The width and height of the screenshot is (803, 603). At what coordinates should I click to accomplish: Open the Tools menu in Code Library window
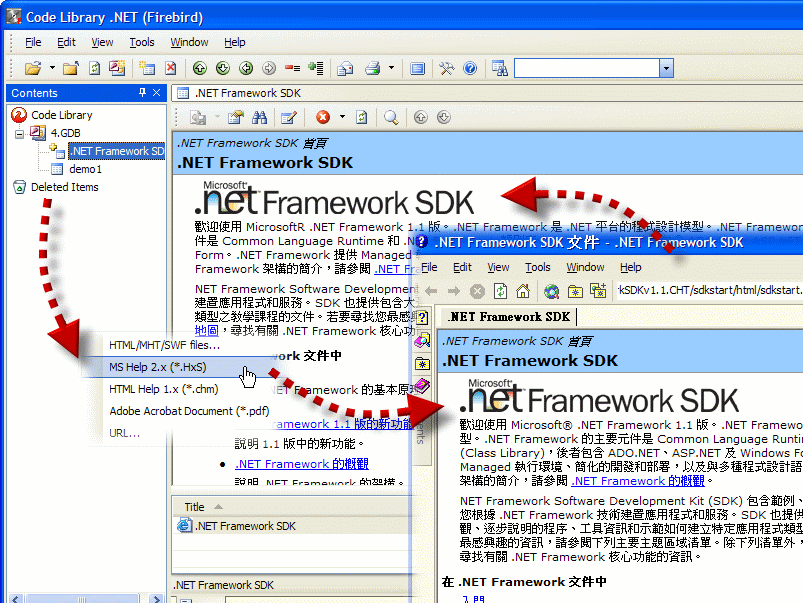[142, 42]
